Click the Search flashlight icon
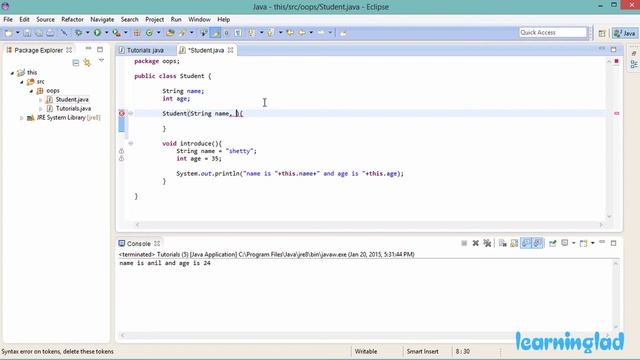This screenshot has width=640, height=360. click(x=182, y=33)
